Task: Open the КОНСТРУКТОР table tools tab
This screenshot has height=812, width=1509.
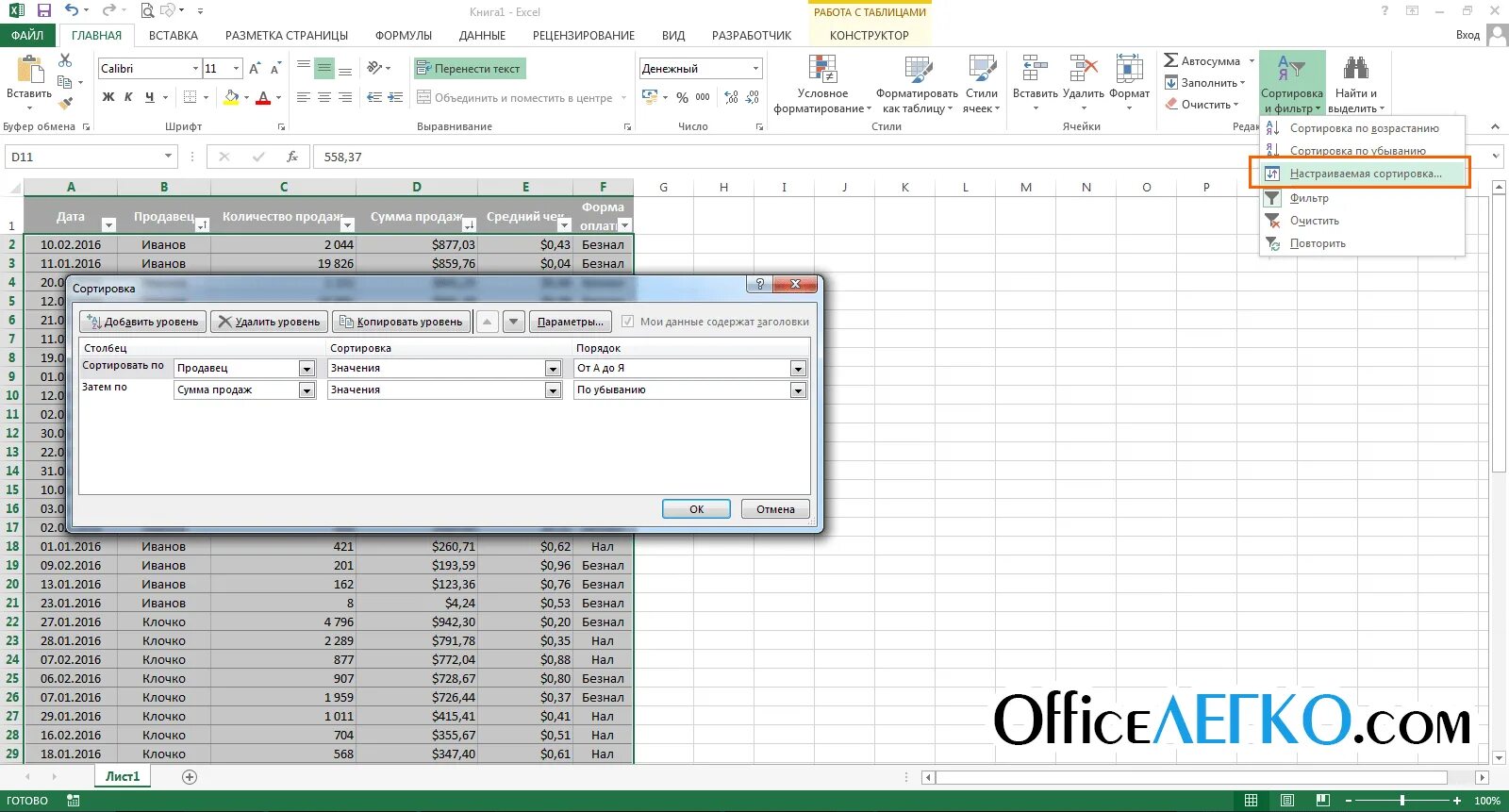Action: (x=870, y=35)
